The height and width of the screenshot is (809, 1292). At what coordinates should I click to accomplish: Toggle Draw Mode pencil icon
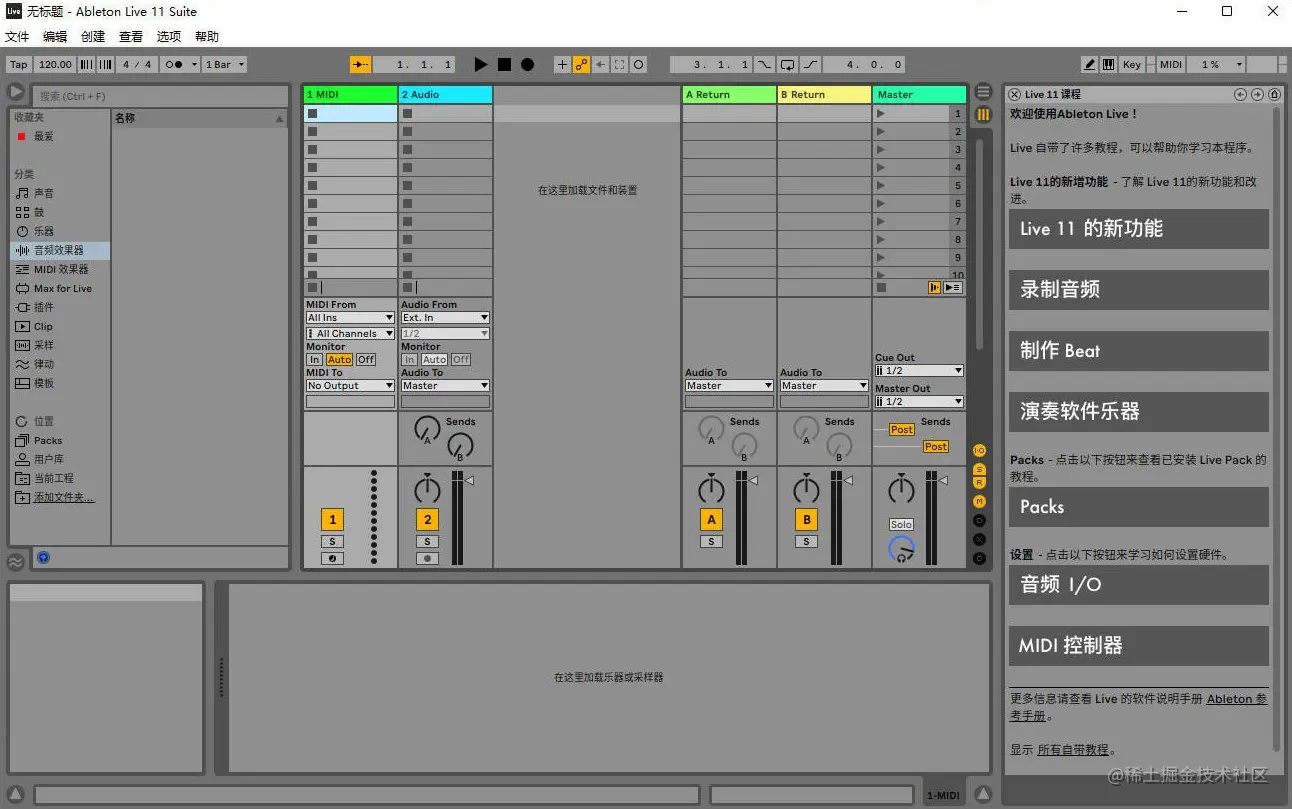[x=1090, y=64]
